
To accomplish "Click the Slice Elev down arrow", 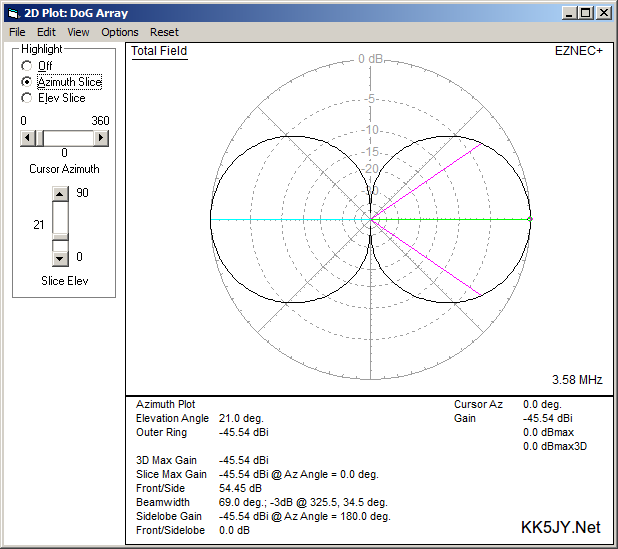I will (x=60, y=259).
